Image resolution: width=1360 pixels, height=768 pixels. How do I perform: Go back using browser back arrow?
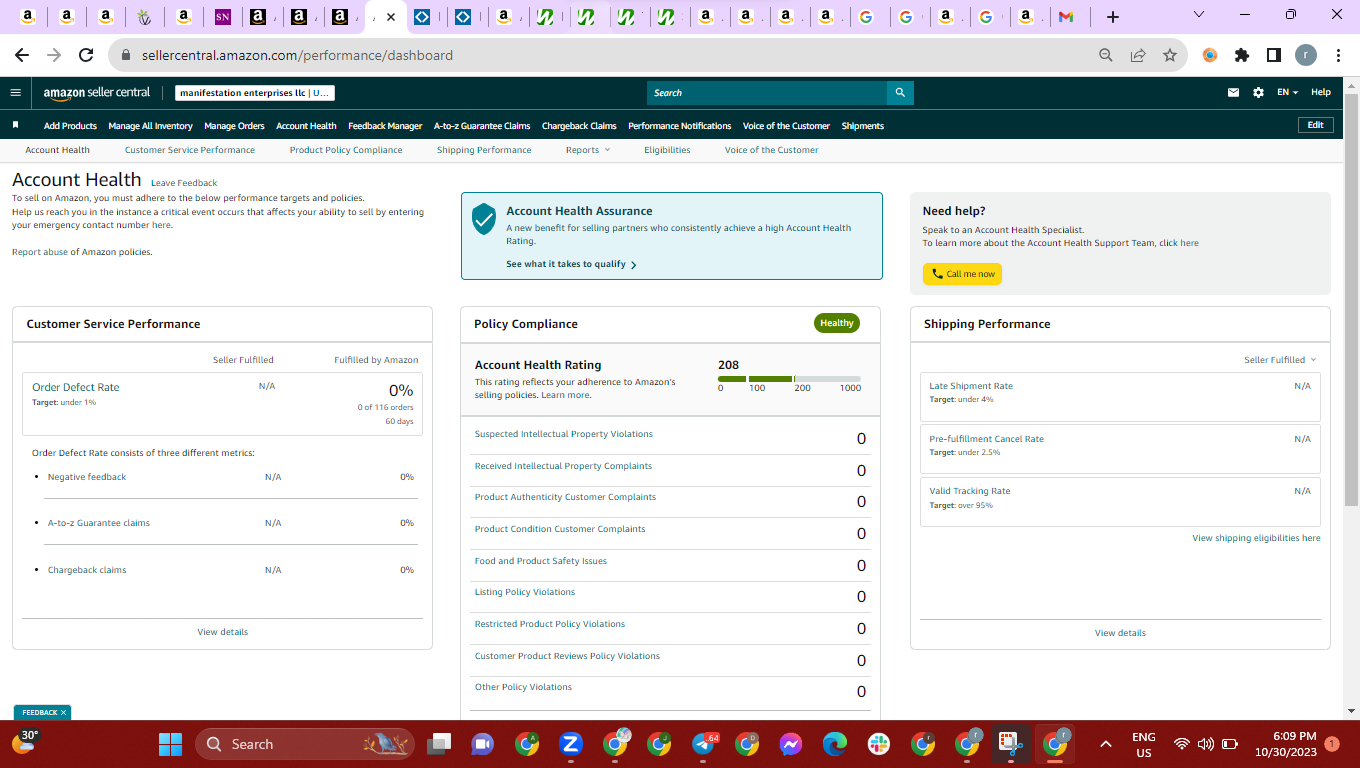coord(22,55)
